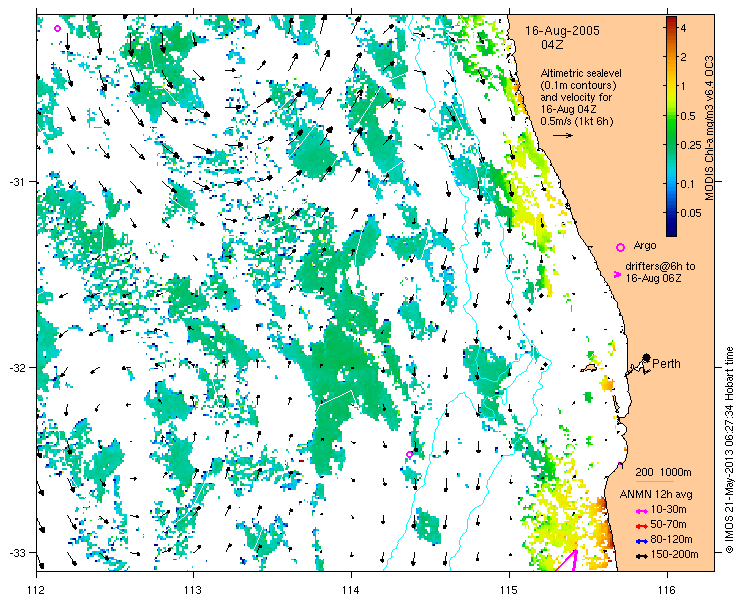
Task: Click the colorbar tick label '0.1'
Action: (x=688, y=183)
